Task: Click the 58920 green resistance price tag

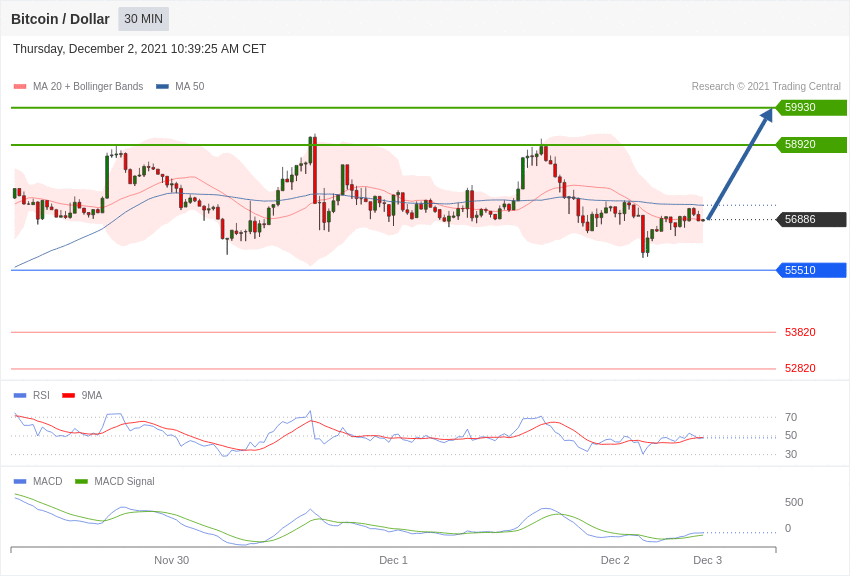Action: pyautogui.click(x=811, y=145)
